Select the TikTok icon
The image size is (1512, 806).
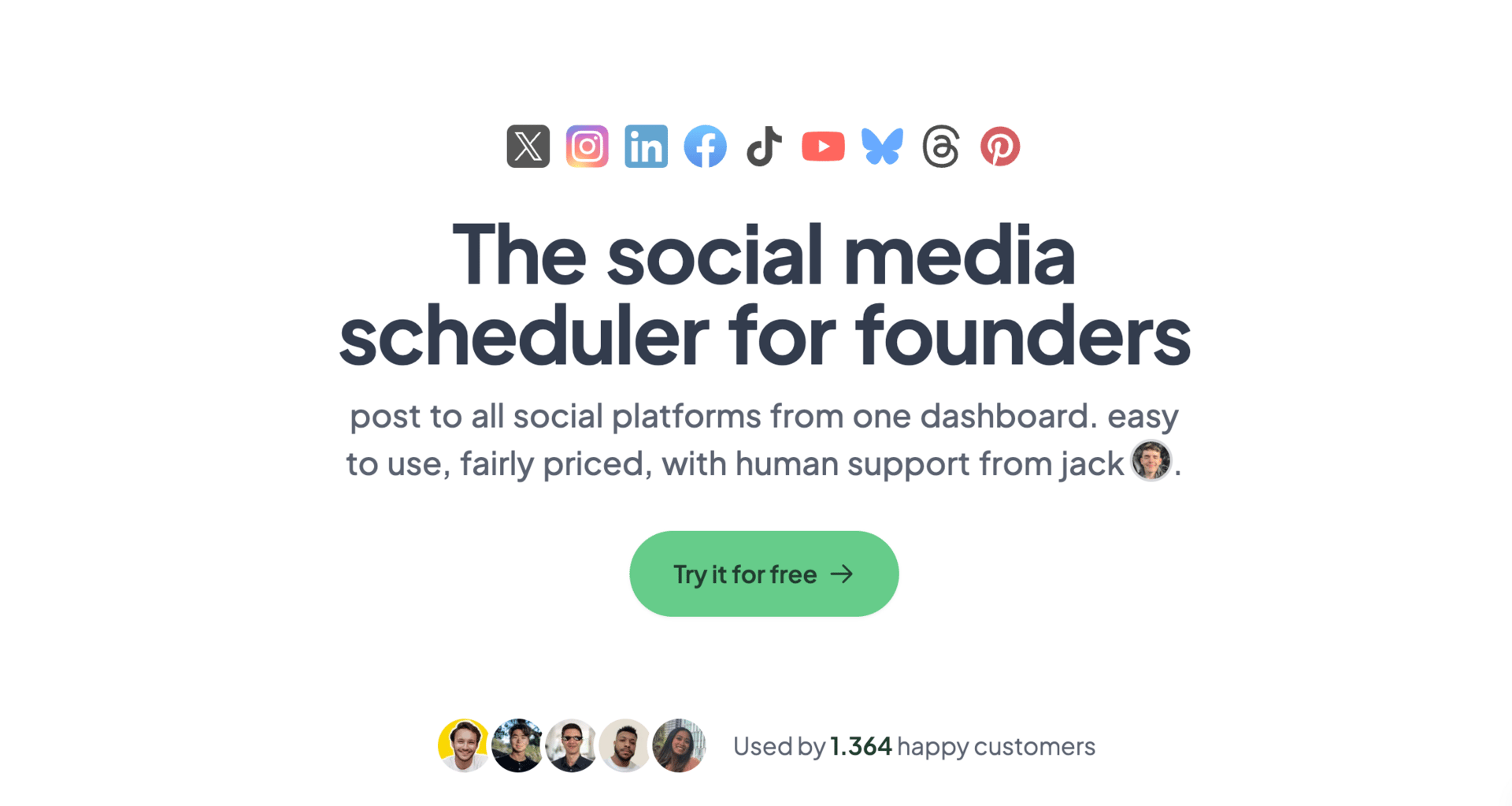(x=764, y=147)
